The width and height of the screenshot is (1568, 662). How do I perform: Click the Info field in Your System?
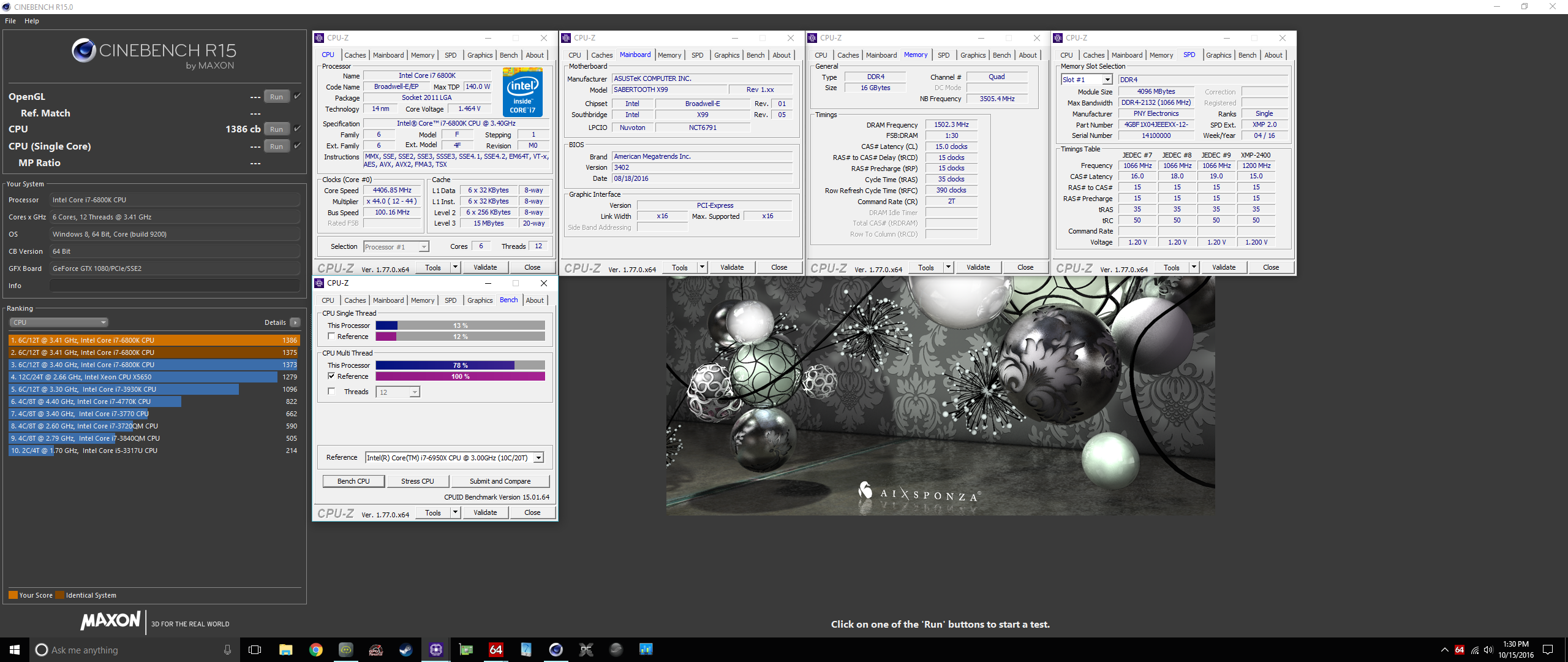tap(175, 286)
